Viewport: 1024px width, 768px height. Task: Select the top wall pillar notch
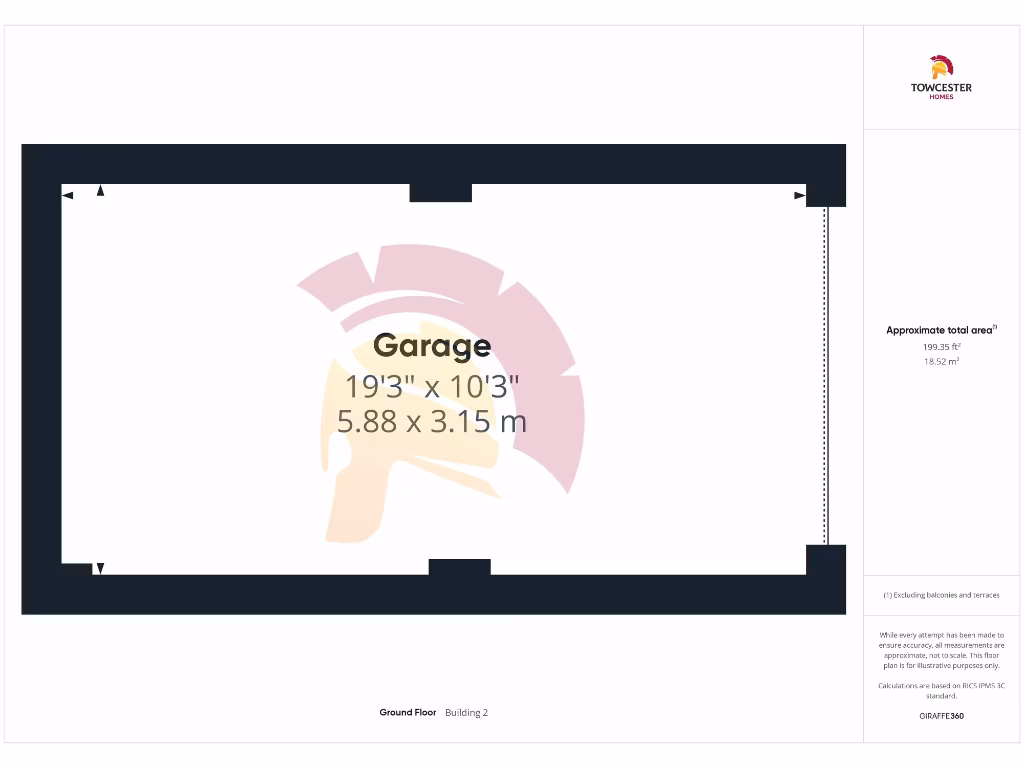[440, 192]
